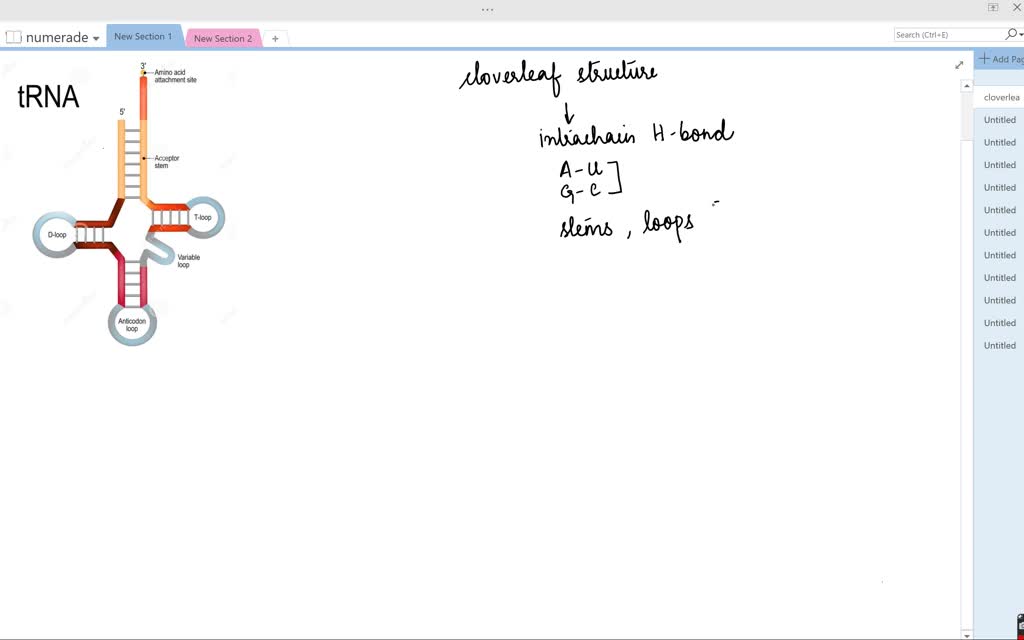Switch to the New Section 1 tab
1024x640 pixels.
[x=143, y=37]
